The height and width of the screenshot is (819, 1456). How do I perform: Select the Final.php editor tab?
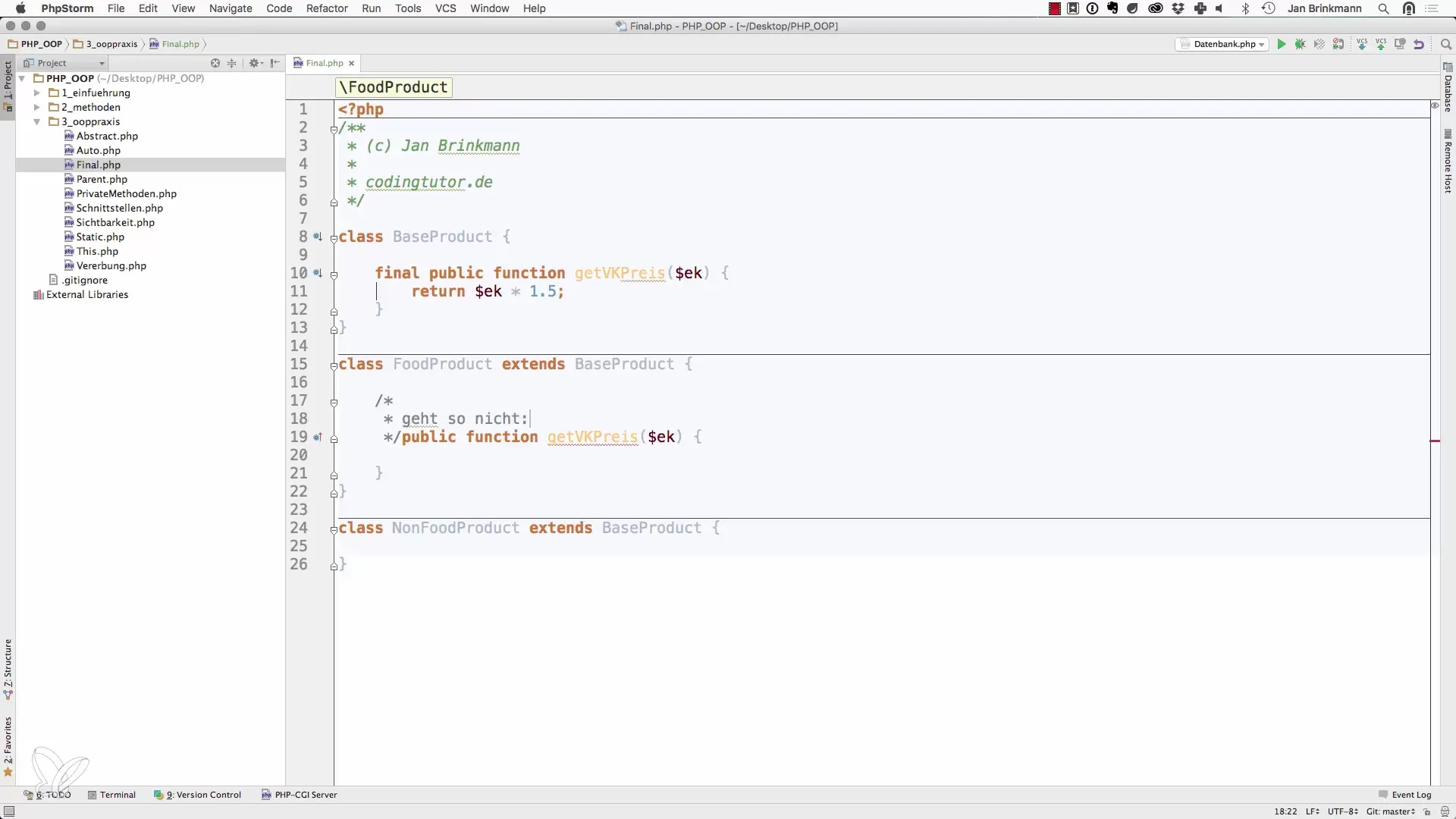[x=324, y=63]
